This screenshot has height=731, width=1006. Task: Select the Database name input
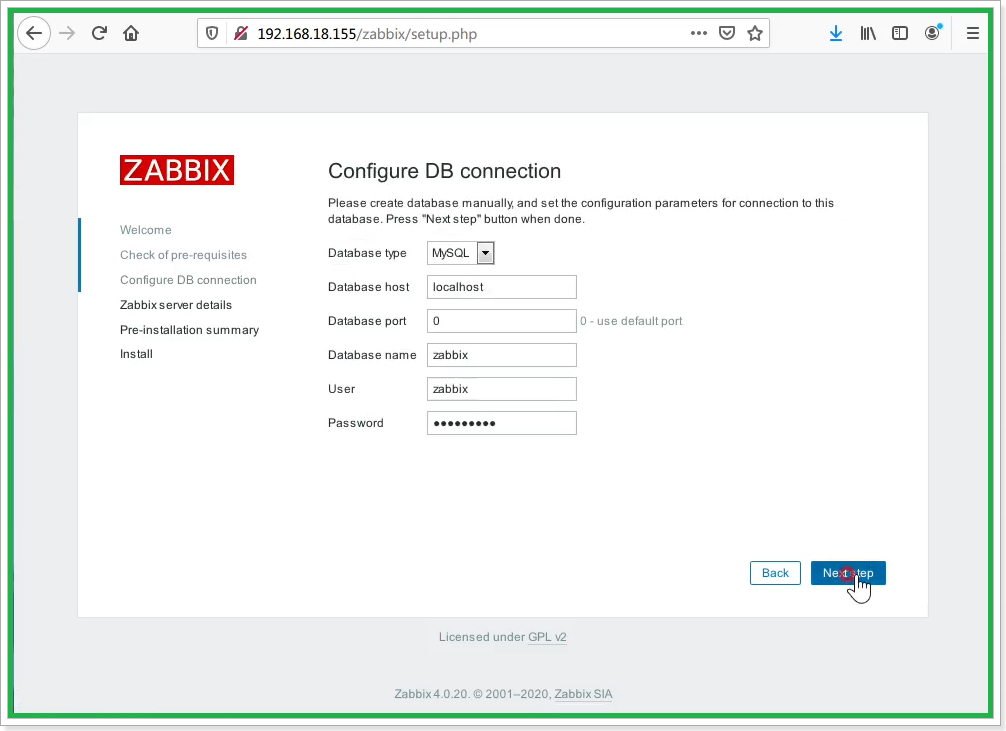click(x=502, y=355)
